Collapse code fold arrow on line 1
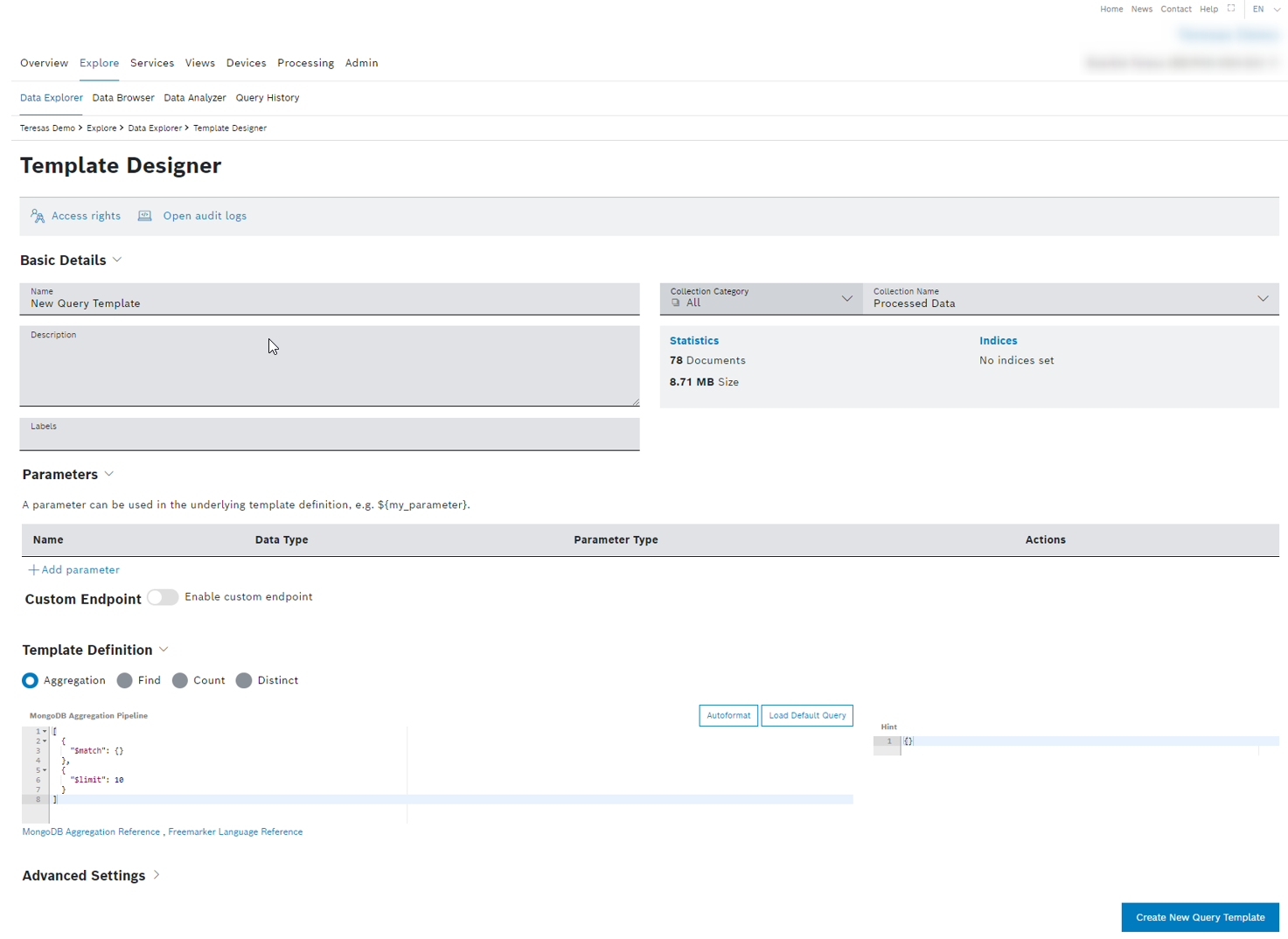The width and height of the screenshot is (1288, 939). (45, 731)
